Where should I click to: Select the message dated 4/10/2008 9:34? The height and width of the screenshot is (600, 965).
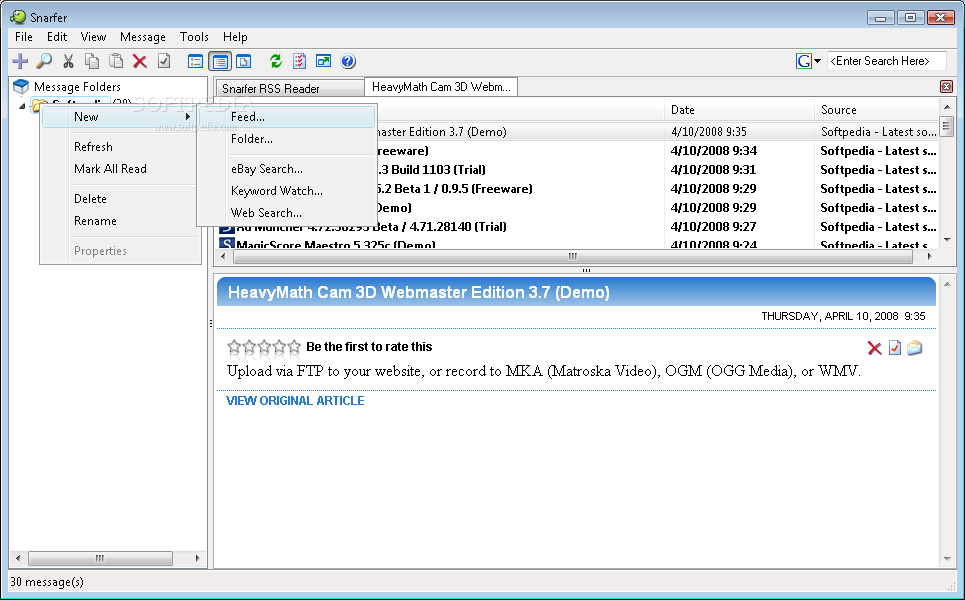pyautogui.click(x=577, y=151)
